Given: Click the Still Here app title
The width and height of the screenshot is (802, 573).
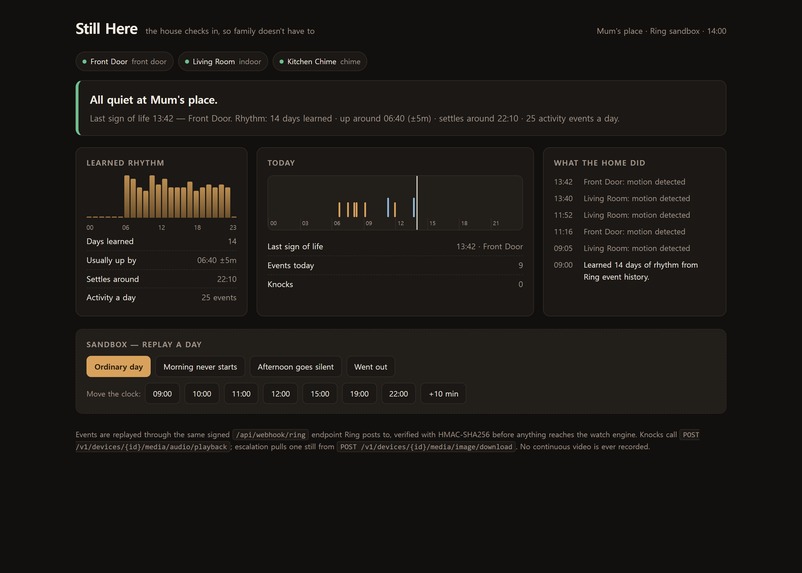Looking at the screenshot, I should click(106, 29).
